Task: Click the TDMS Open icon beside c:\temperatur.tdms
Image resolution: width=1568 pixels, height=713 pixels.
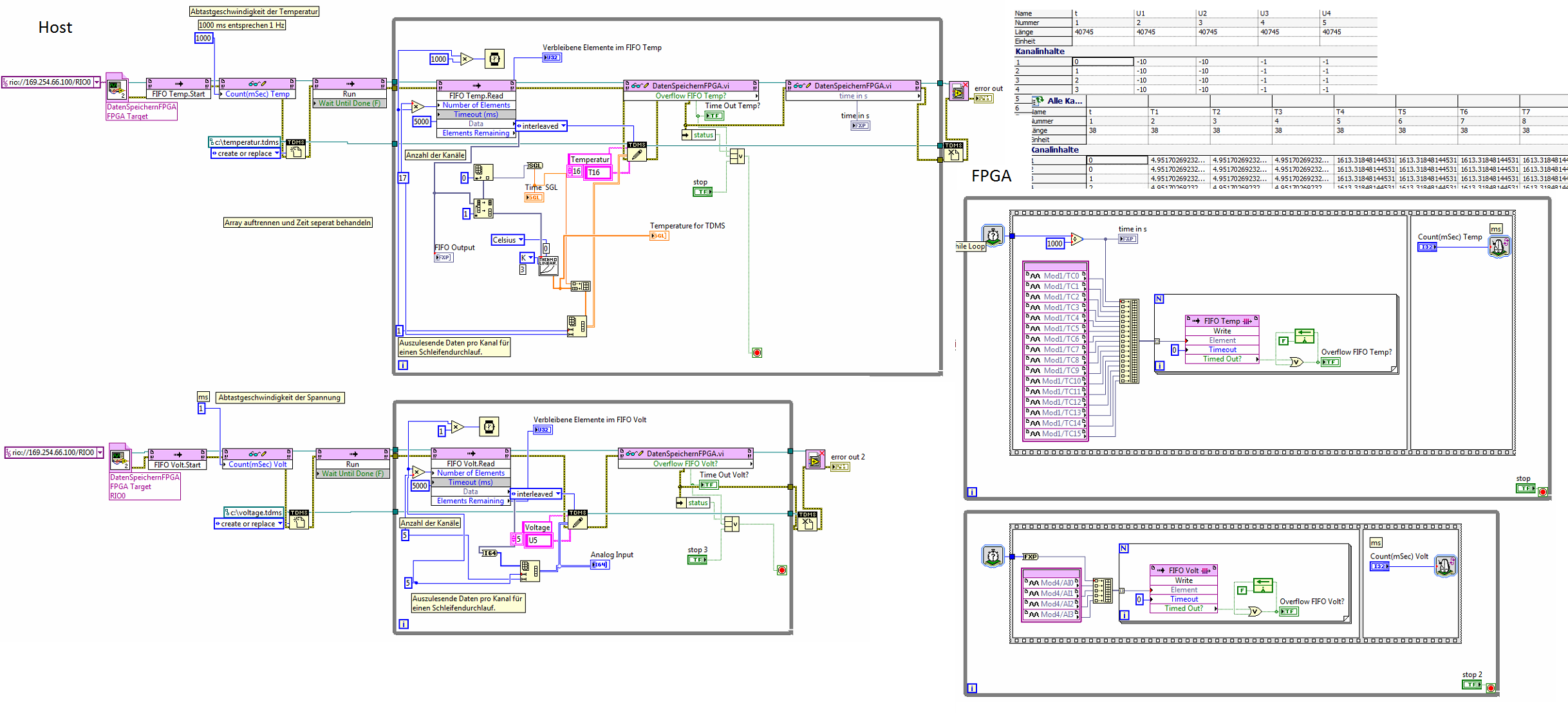Action: 295,150
